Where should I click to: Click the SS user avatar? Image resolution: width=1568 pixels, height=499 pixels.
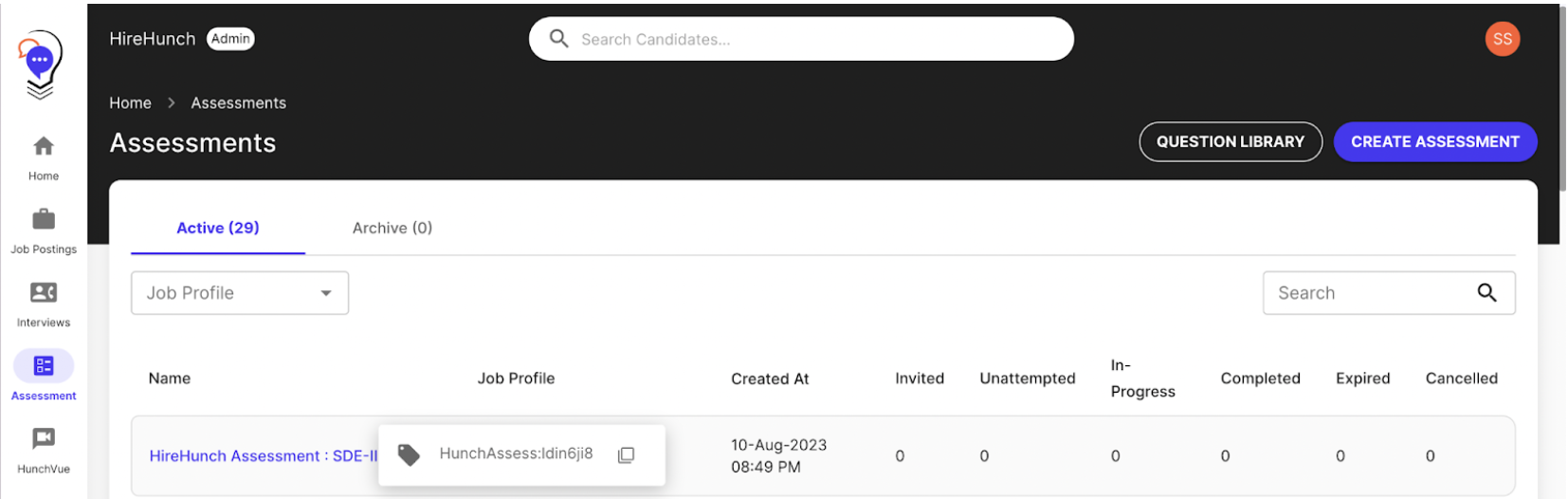click(x=1502, y=39)
